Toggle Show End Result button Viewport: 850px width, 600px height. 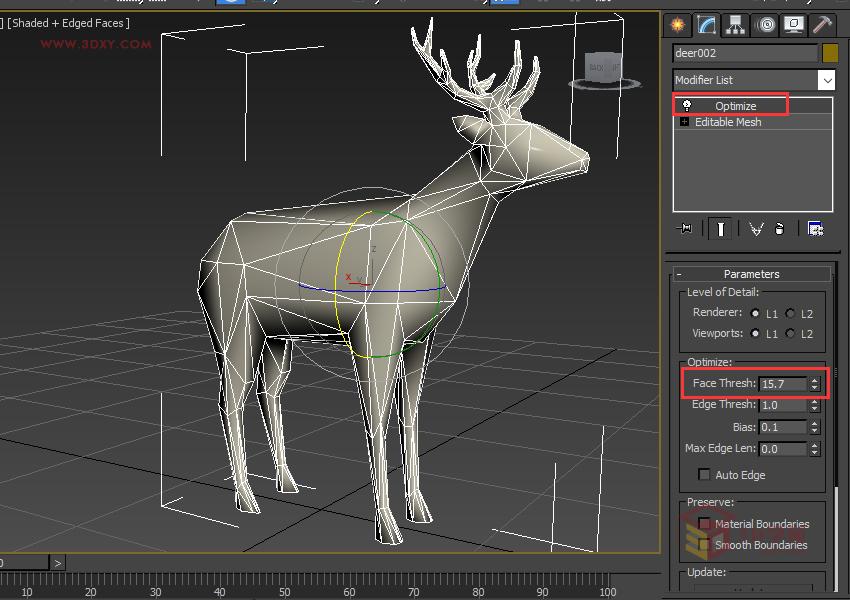720,229
